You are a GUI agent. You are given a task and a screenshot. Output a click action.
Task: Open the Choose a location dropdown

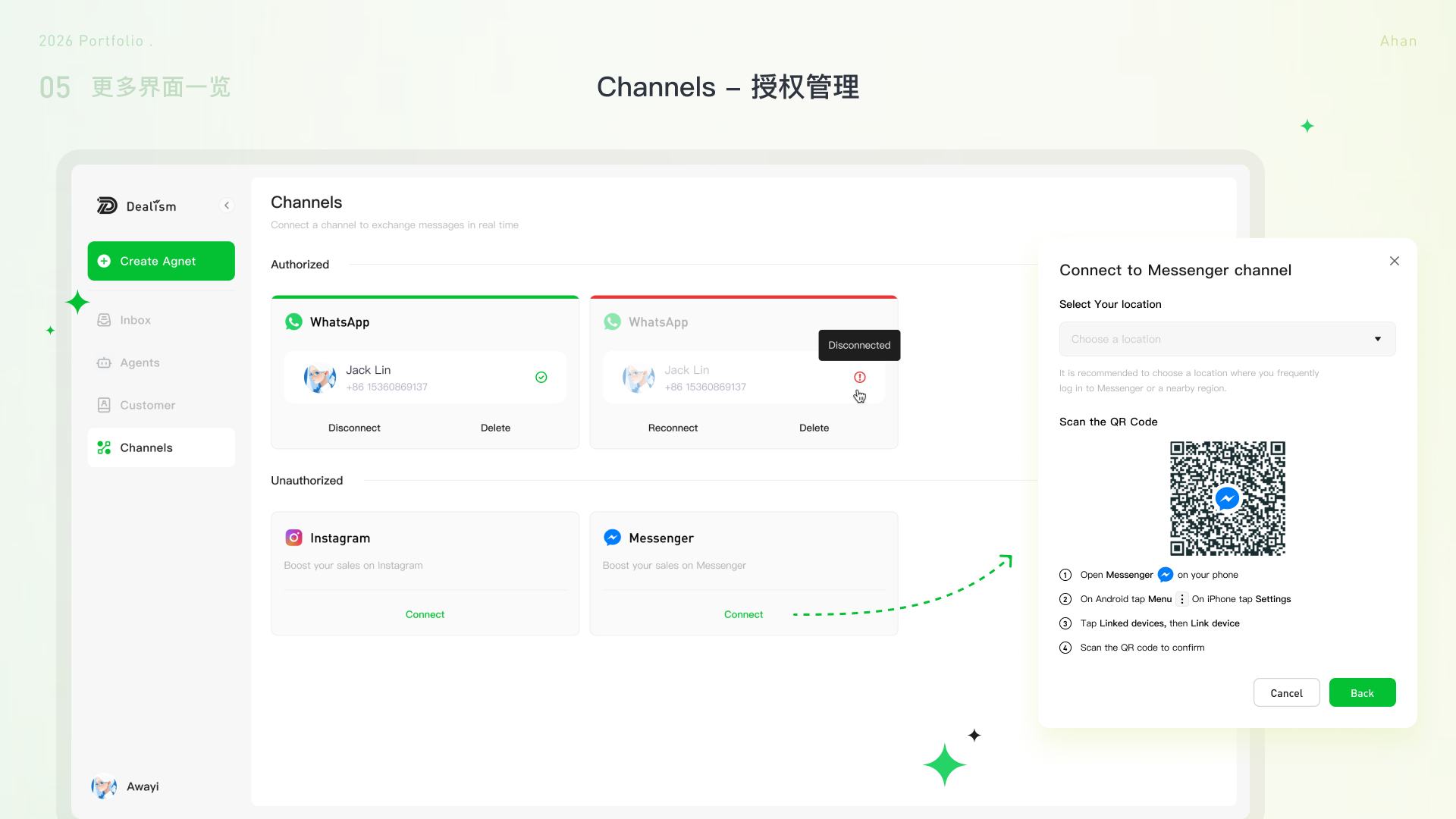(1227, 339)
